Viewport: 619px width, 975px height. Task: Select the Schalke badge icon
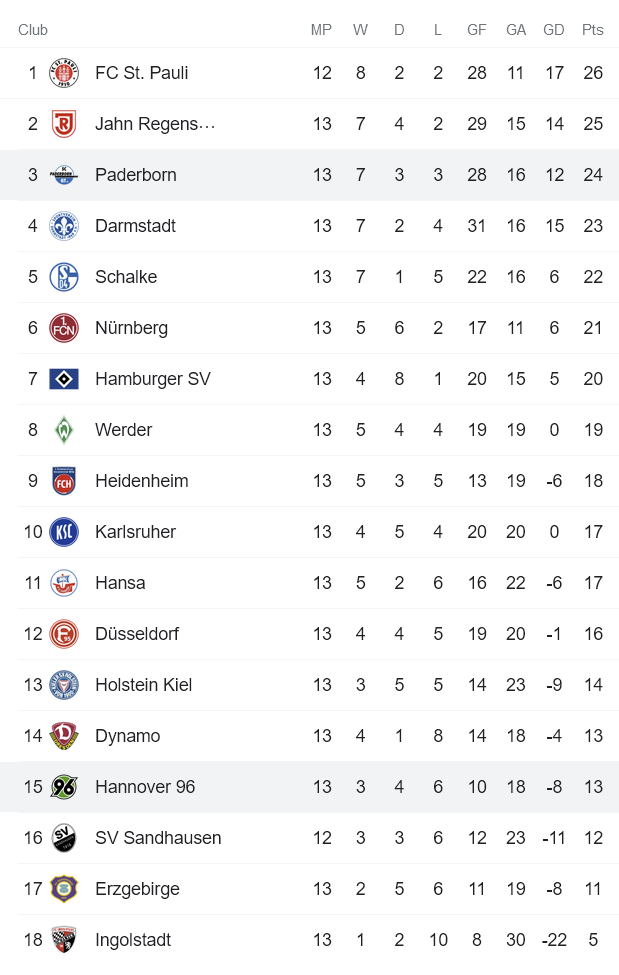[x=63, y=277]
